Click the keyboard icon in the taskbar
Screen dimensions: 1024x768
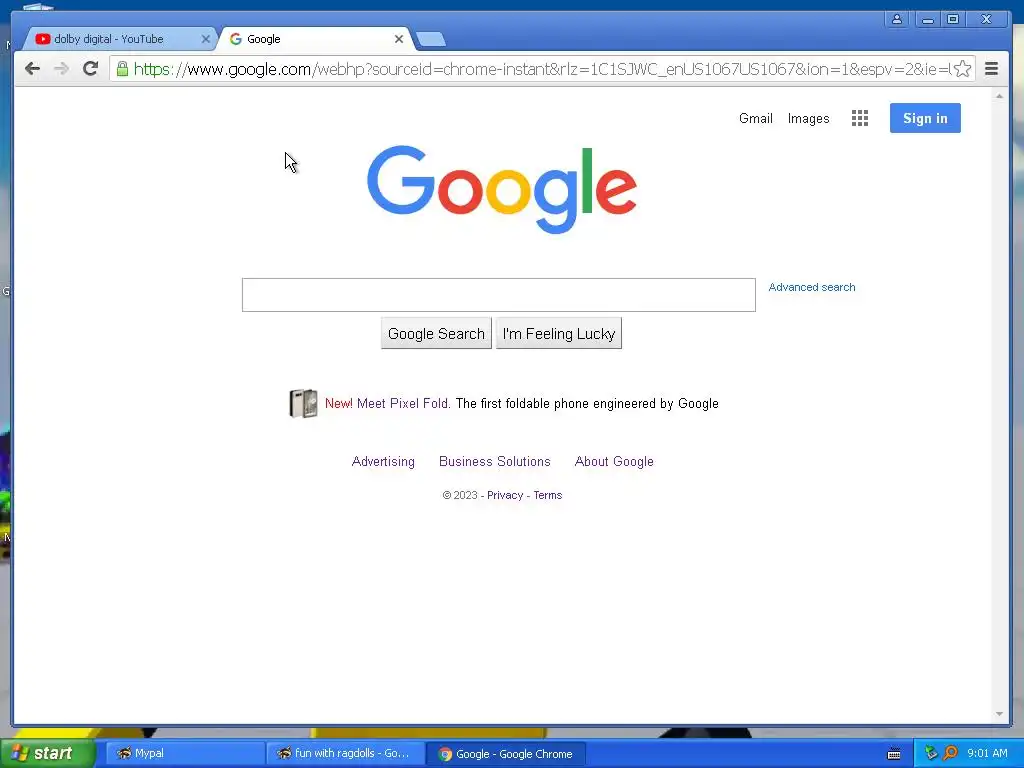click(x=894, y=754)
